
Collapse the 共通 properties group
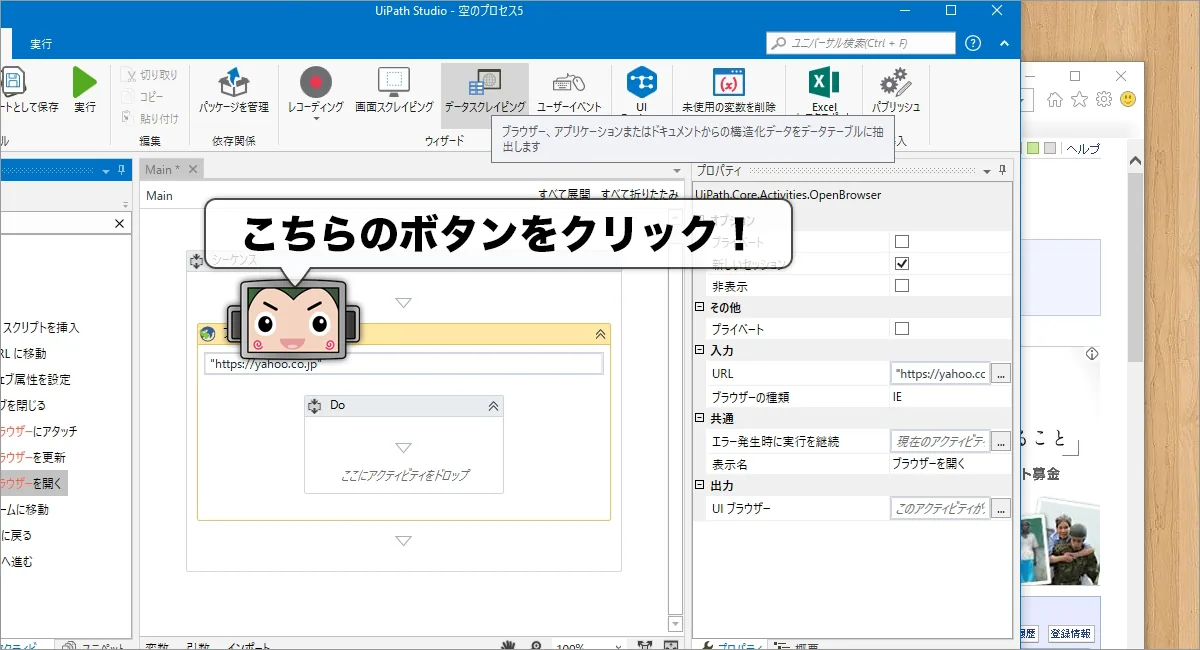[700, 418]
